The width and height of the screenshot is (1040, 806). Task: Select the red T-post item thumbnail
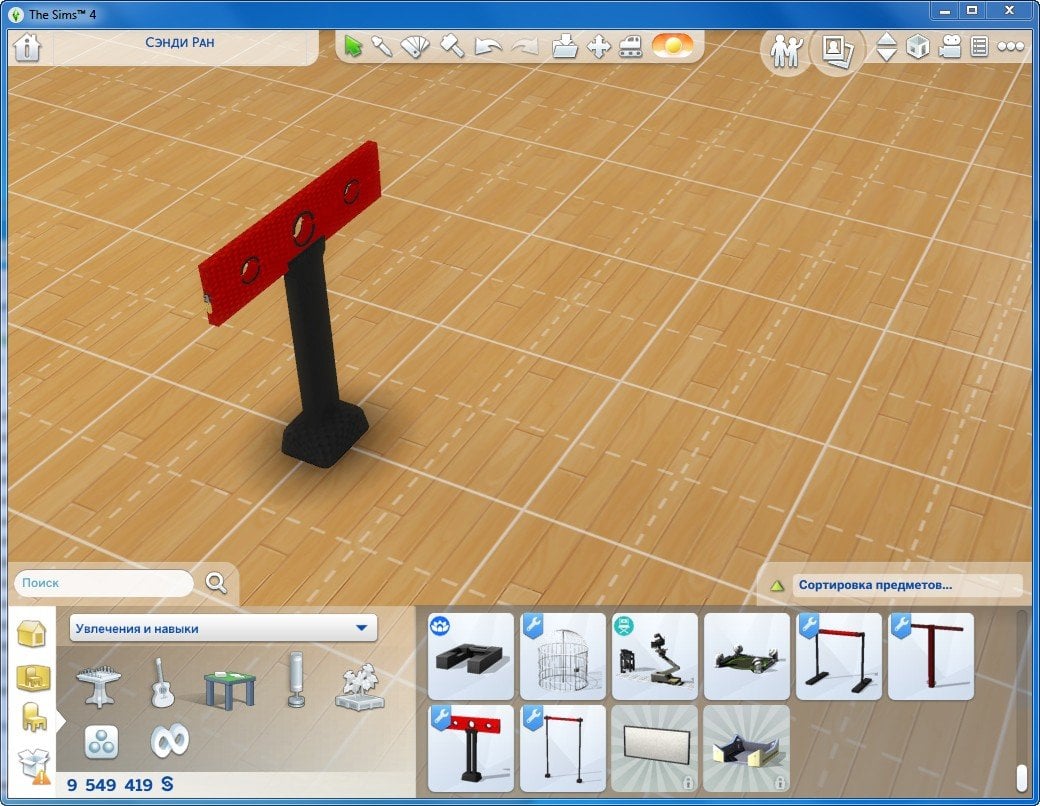click(x=931, y=656)
